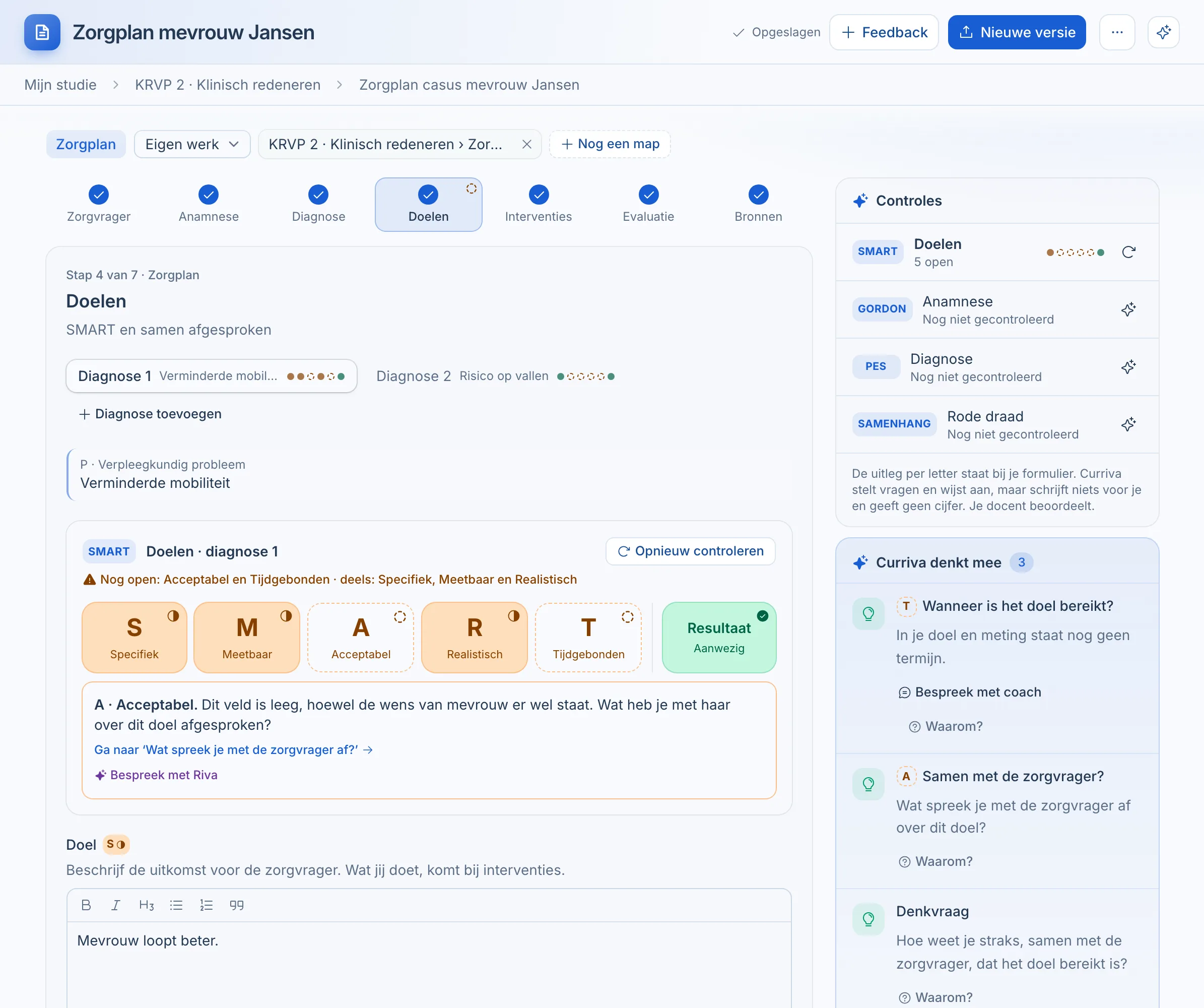Click Bespreek met coach
The width and height of the screenshot is (1204, 1008).
coord(970,692)
